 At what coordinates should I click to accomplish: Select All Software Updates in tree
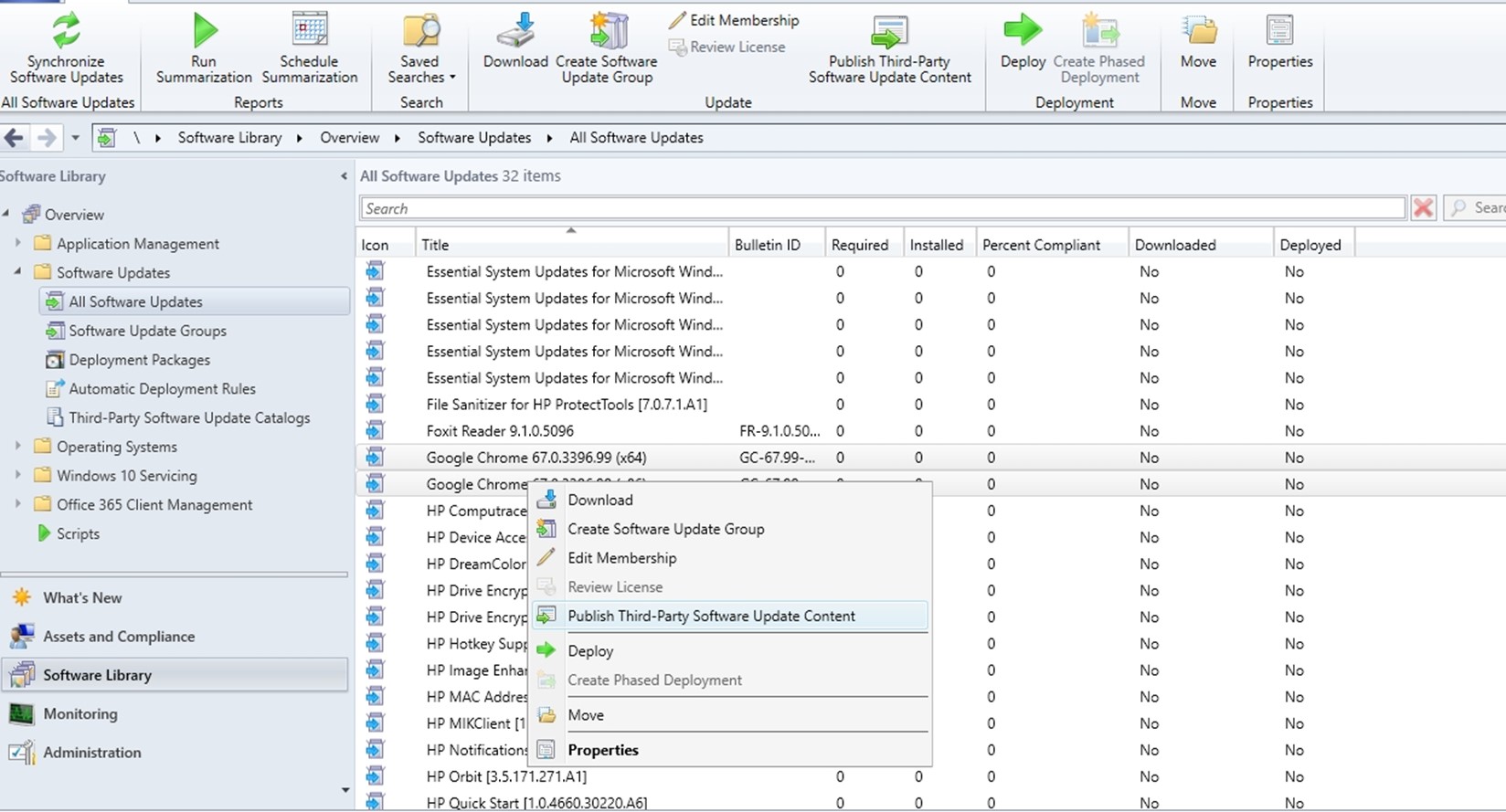(194, 301)
